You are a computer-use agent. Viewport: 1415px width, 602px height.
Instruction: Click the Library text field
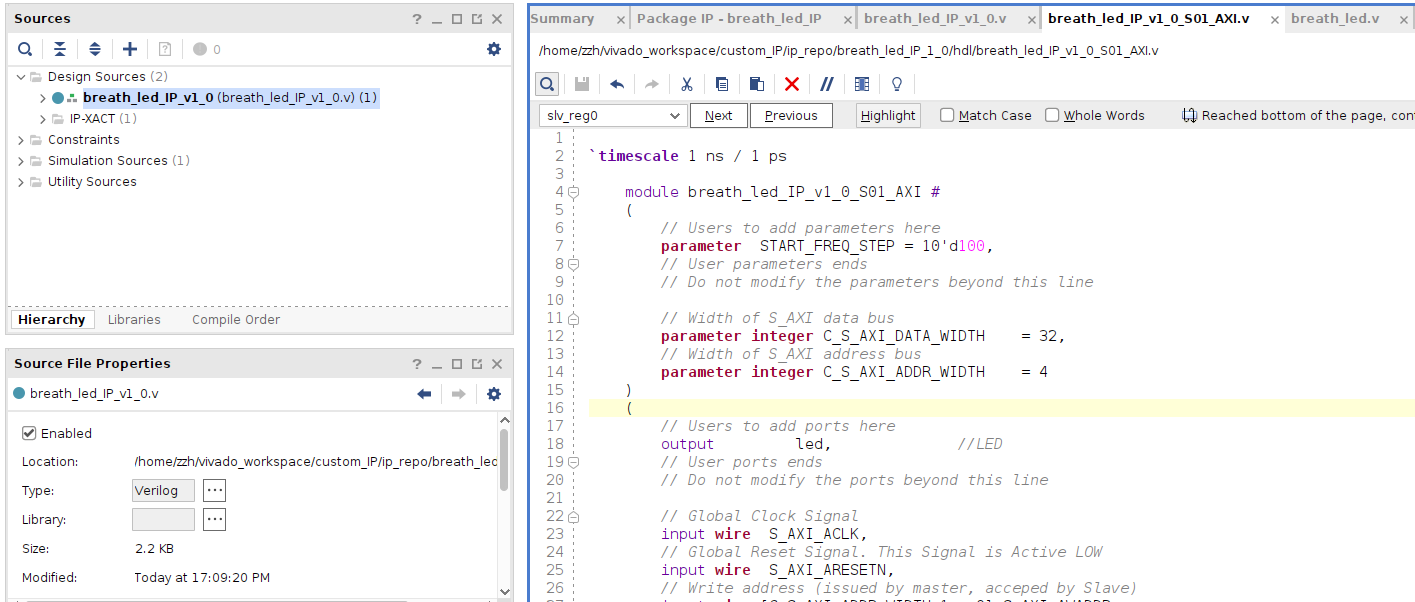pos(163,520)
